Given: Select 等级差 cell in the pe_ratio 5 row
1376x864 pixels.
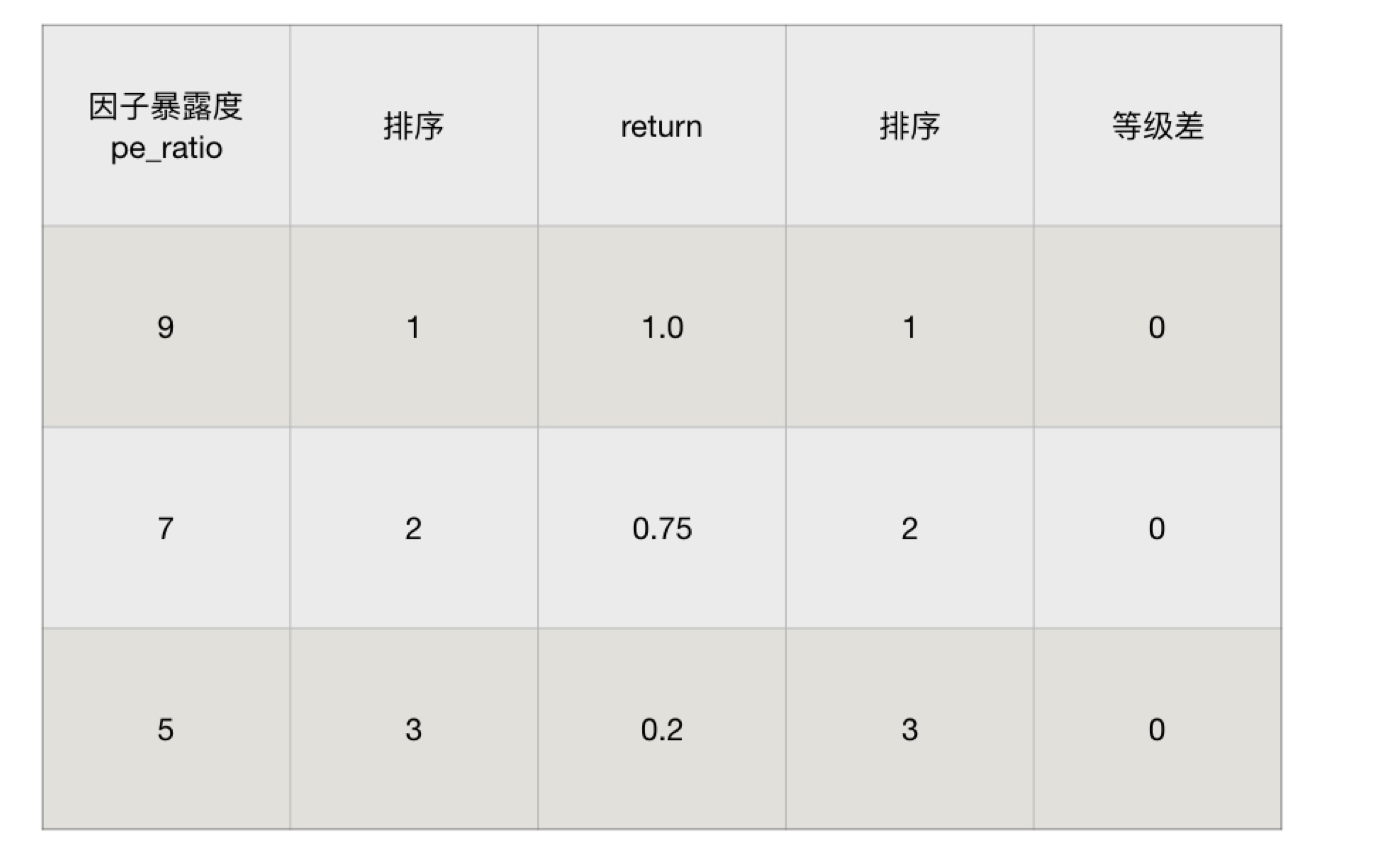Looking at the screenshot, I should (1157, 729).
